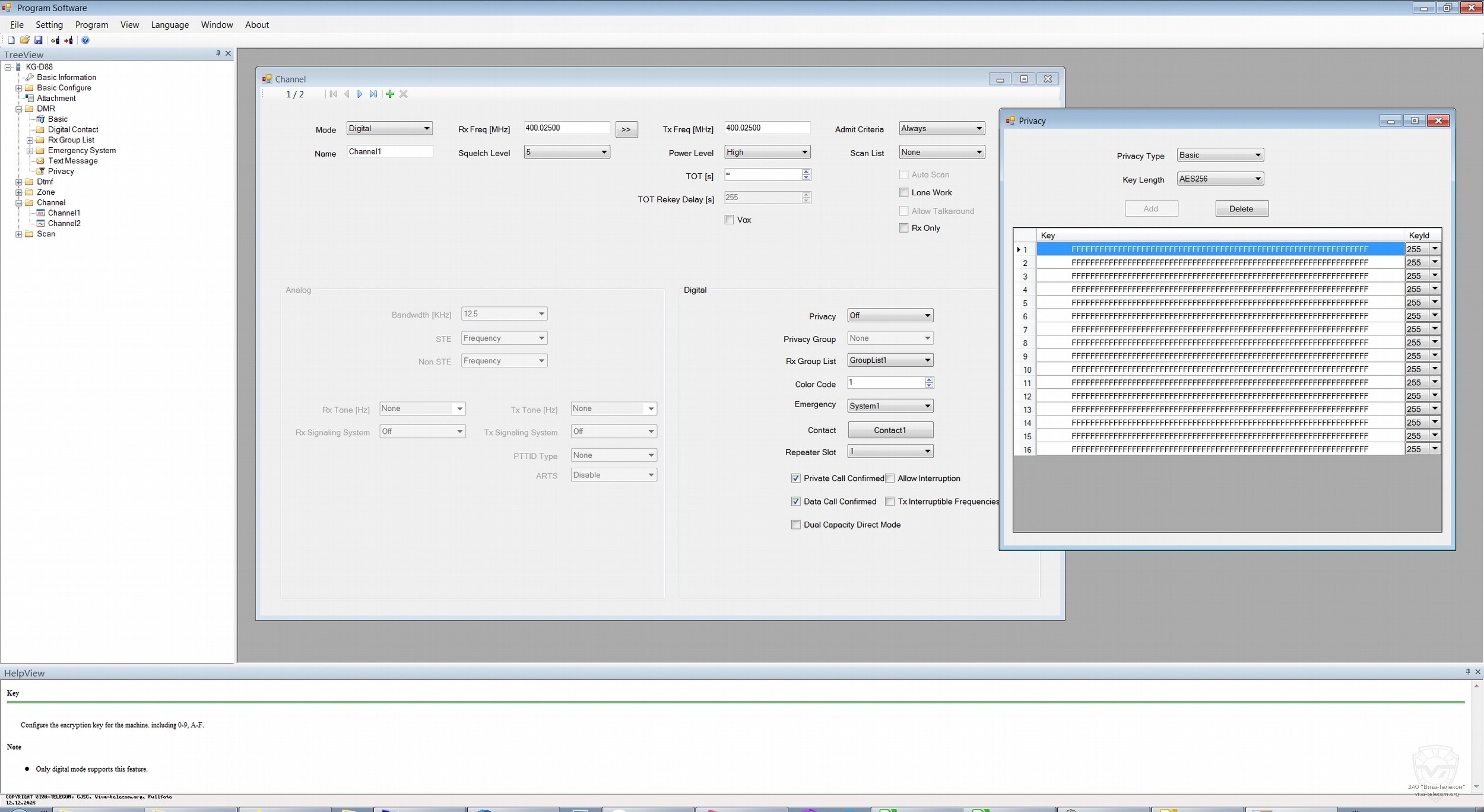Open the Program menu
Viewport: 1484px width, 812px height.
pos(91,25)
